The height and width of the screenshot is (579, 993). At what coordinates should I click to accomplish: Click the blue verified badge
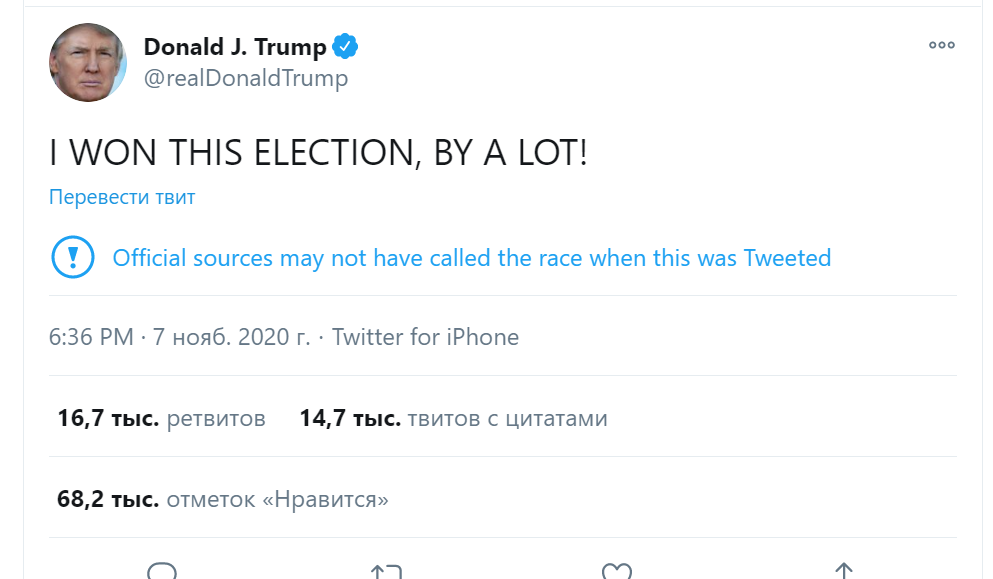(346, 46)
